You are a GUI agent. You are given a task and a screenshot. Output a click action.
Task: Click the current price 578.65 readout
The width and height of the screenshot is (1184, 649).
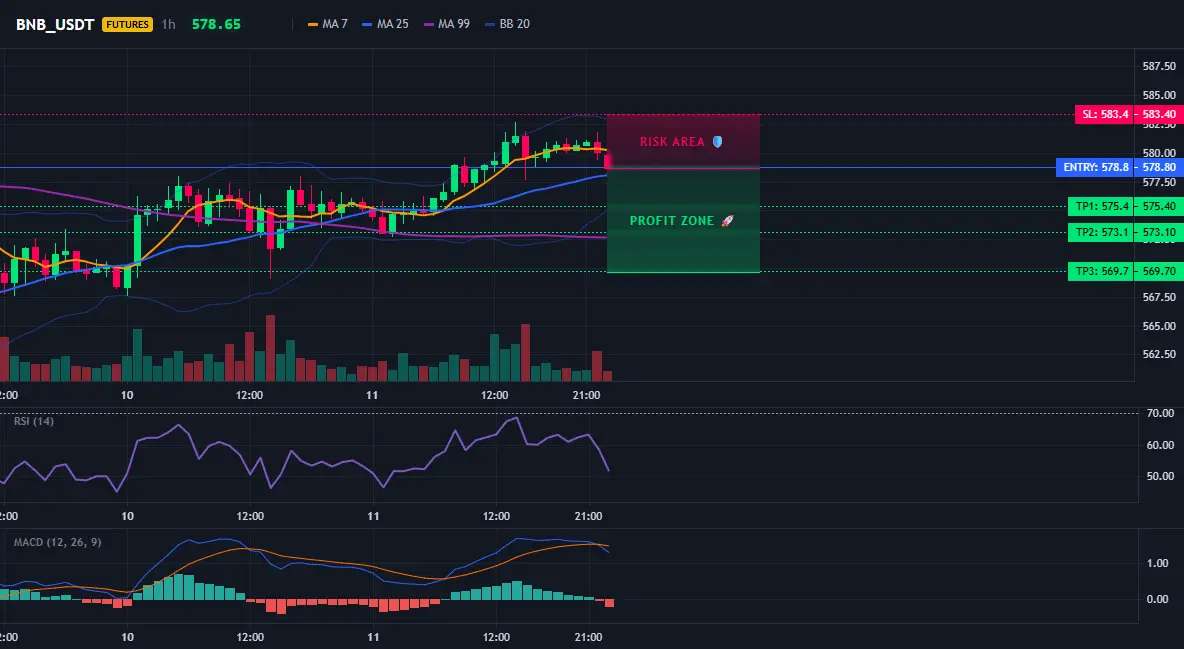pos(216,24)
